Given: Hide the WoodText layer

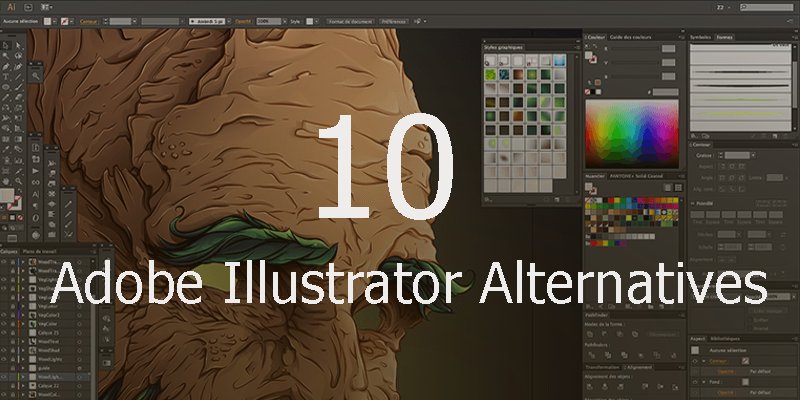Looking at the screenshot, I should [4, 341].
